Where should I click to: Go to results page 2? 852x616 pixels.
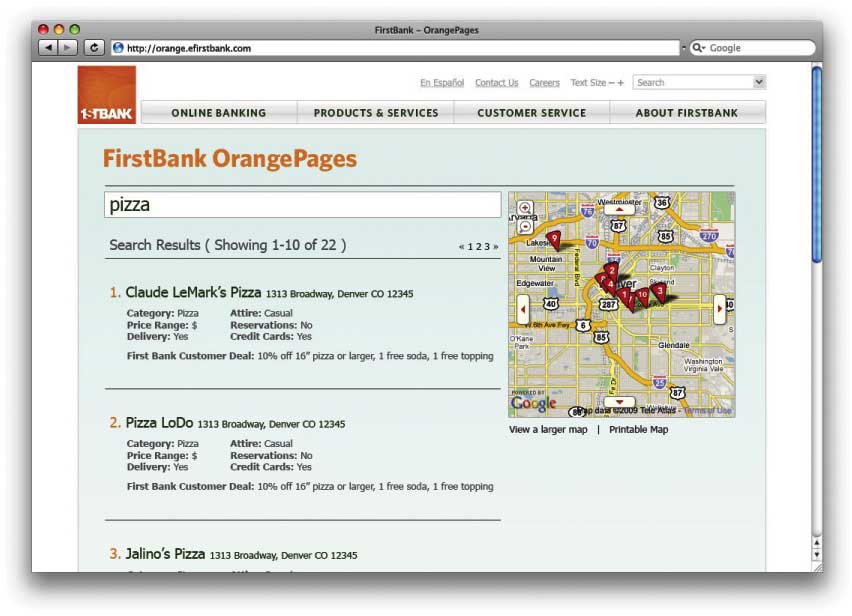point(479,247)
